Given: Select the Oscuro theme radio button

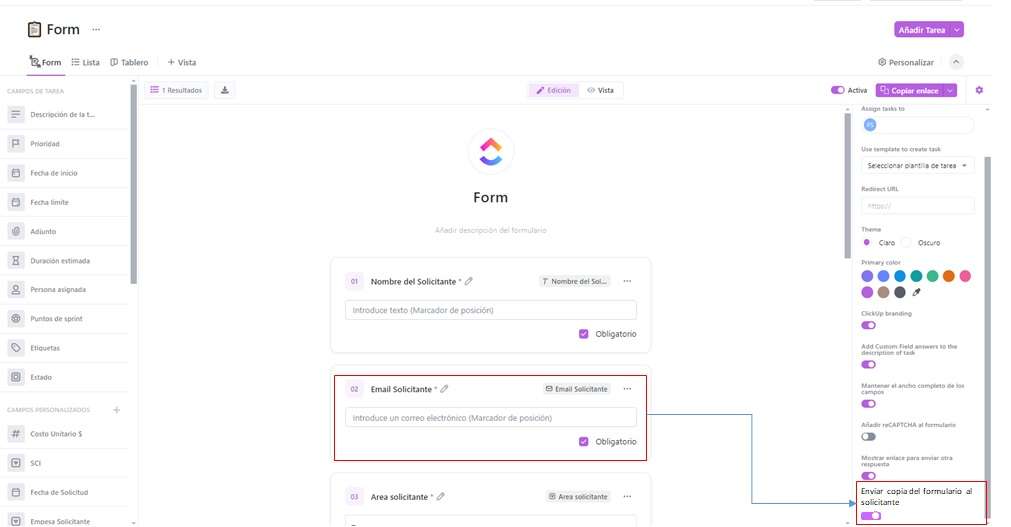Looking at the screenshot, I should (907, 242).
